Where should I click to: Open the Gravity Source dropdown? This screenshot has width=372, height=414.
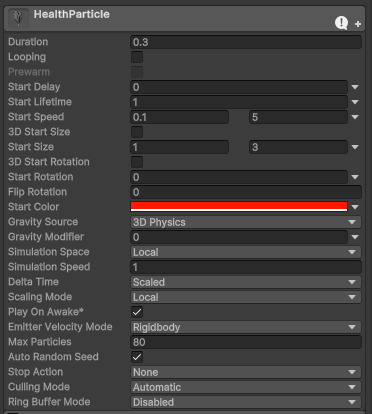pyautogui.click(x=246, y=222)
